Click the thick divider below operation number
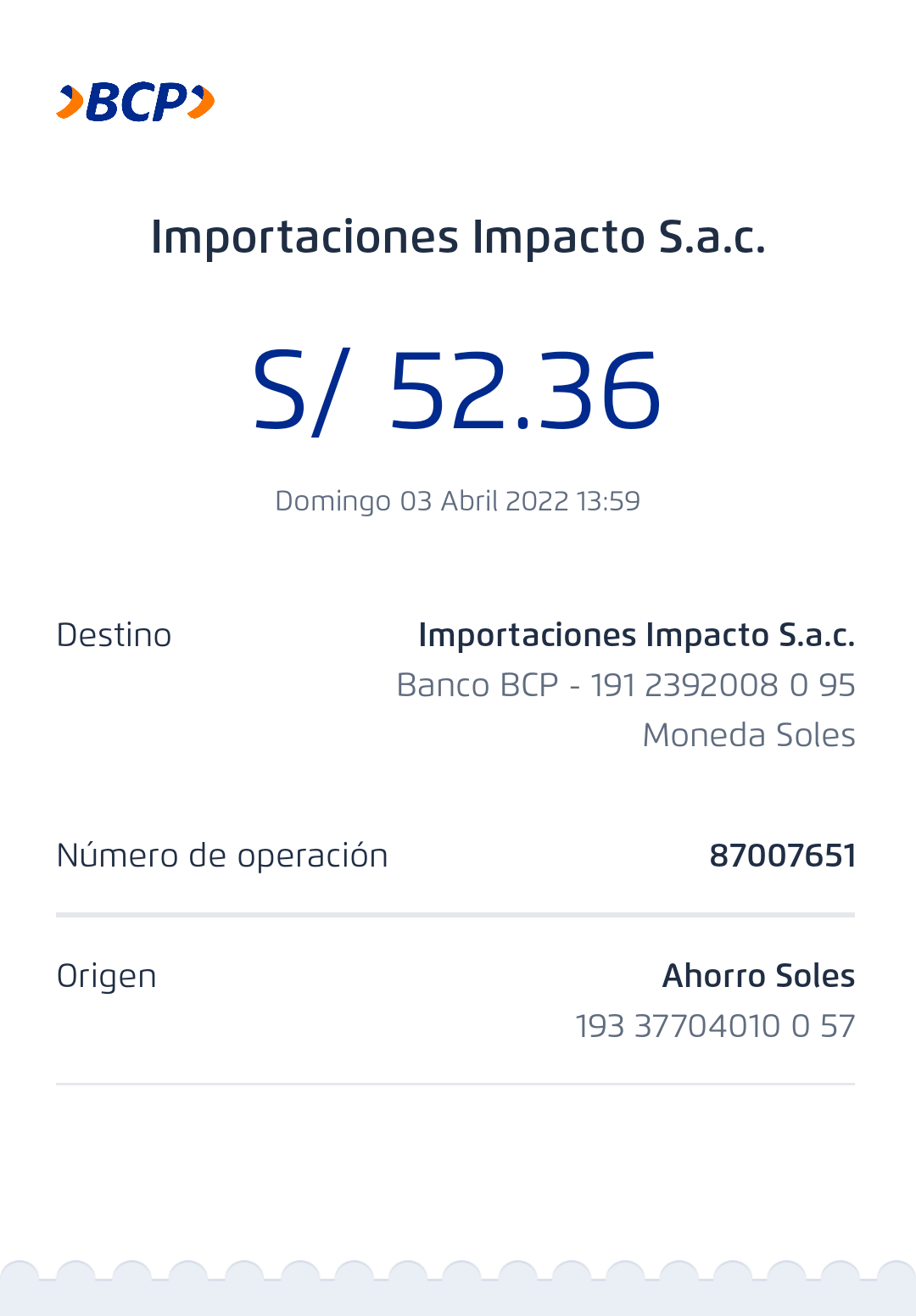Image resolution: width=916 pixels, height=1316 pixels. tap(455, 915)
